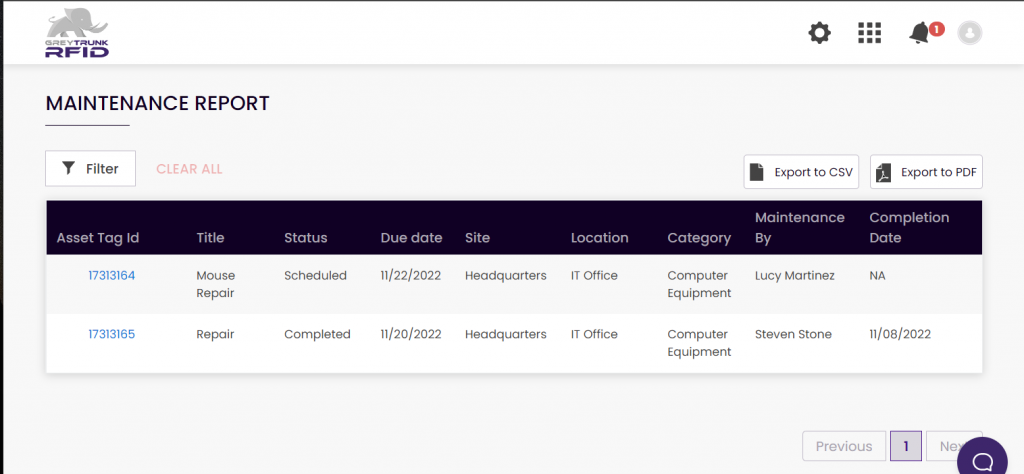Open asset tag 17313164
This screenshot has height=474, width=1024.
pos(112,276)
